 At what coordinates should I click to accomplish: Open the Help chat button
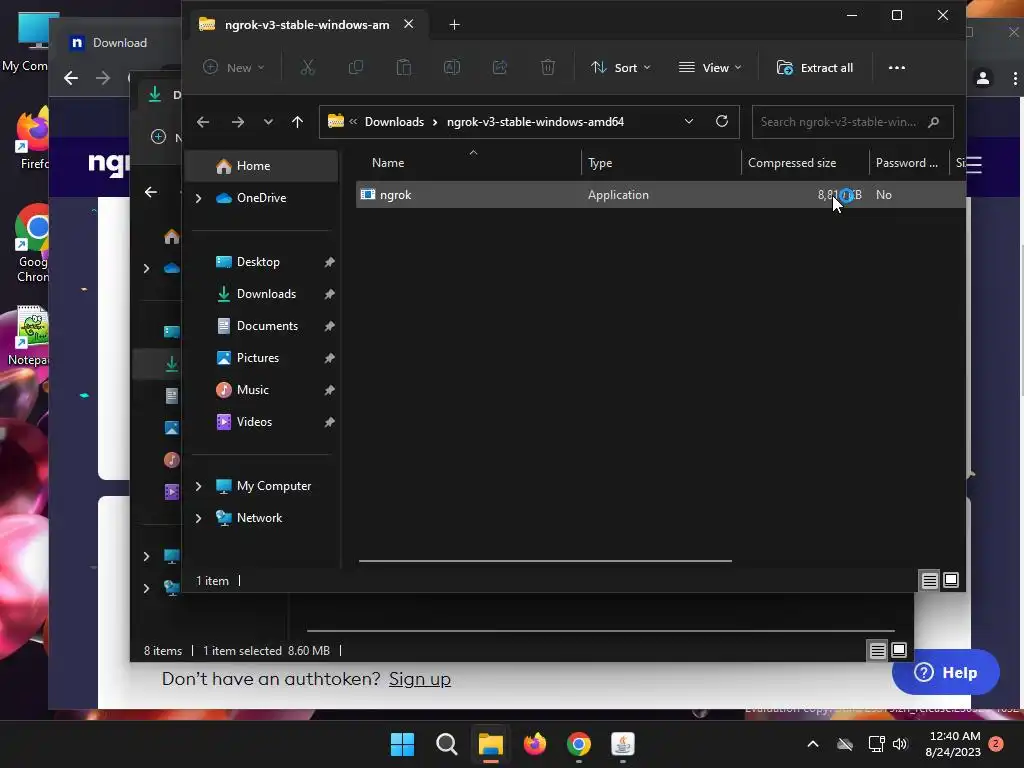[945, 672]
